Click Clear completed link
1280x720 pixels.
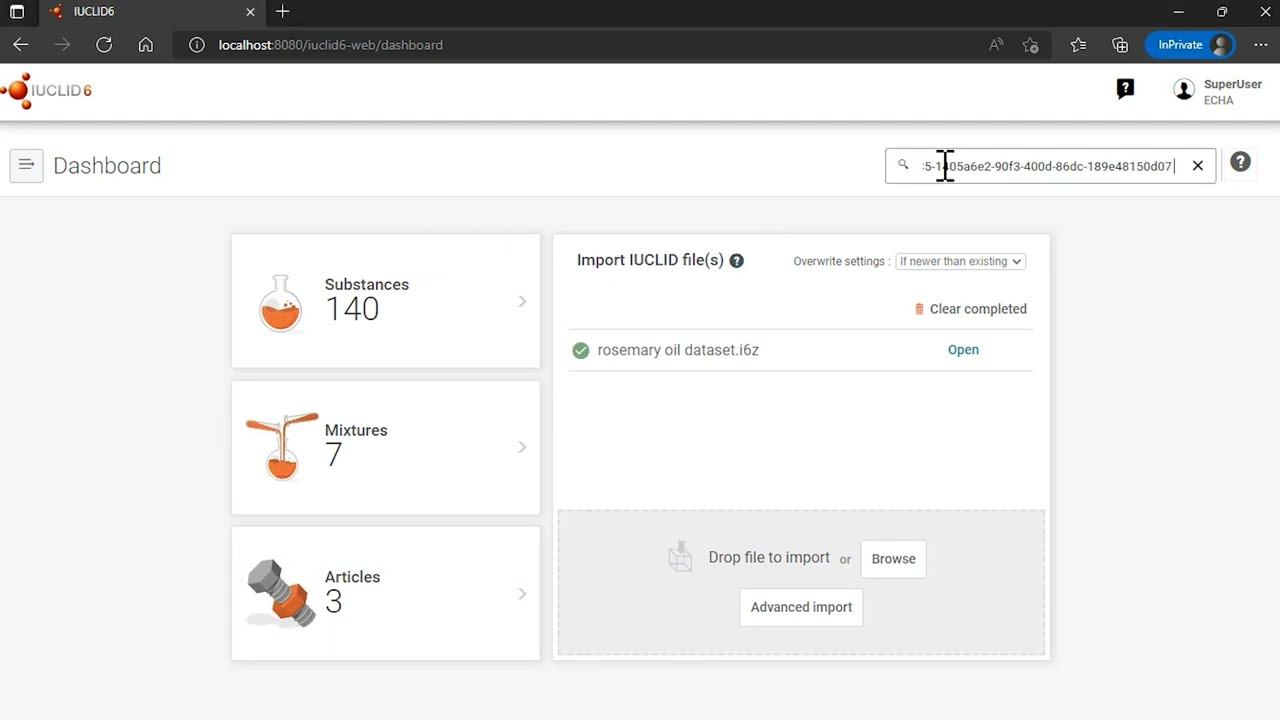click(x=978, y=309)
